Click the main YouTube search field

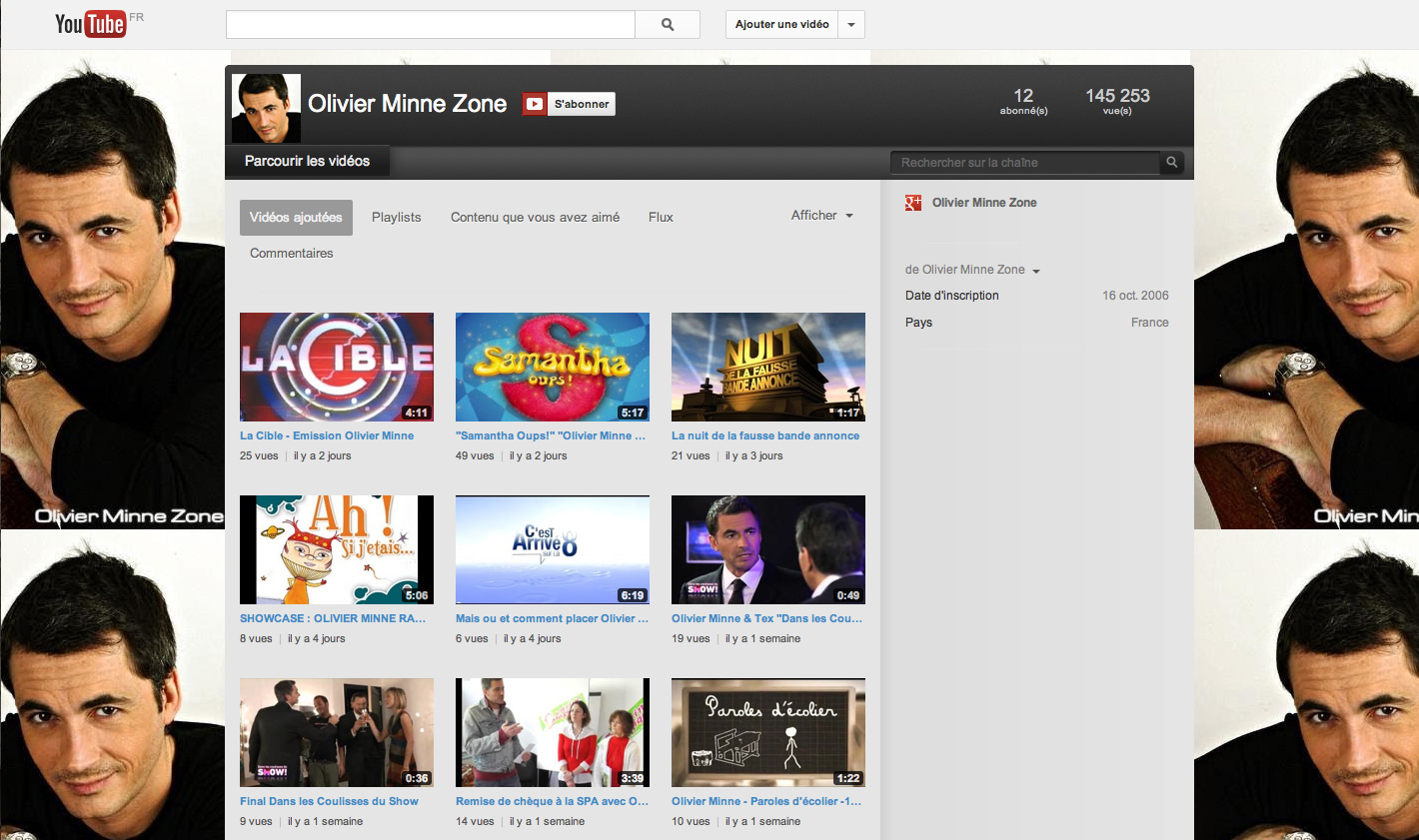point(431,25)
